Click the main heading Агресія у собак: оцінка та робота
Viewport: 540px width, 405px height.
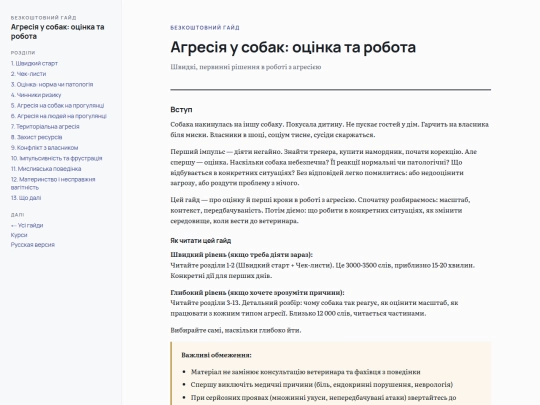(x=293, y=47)
